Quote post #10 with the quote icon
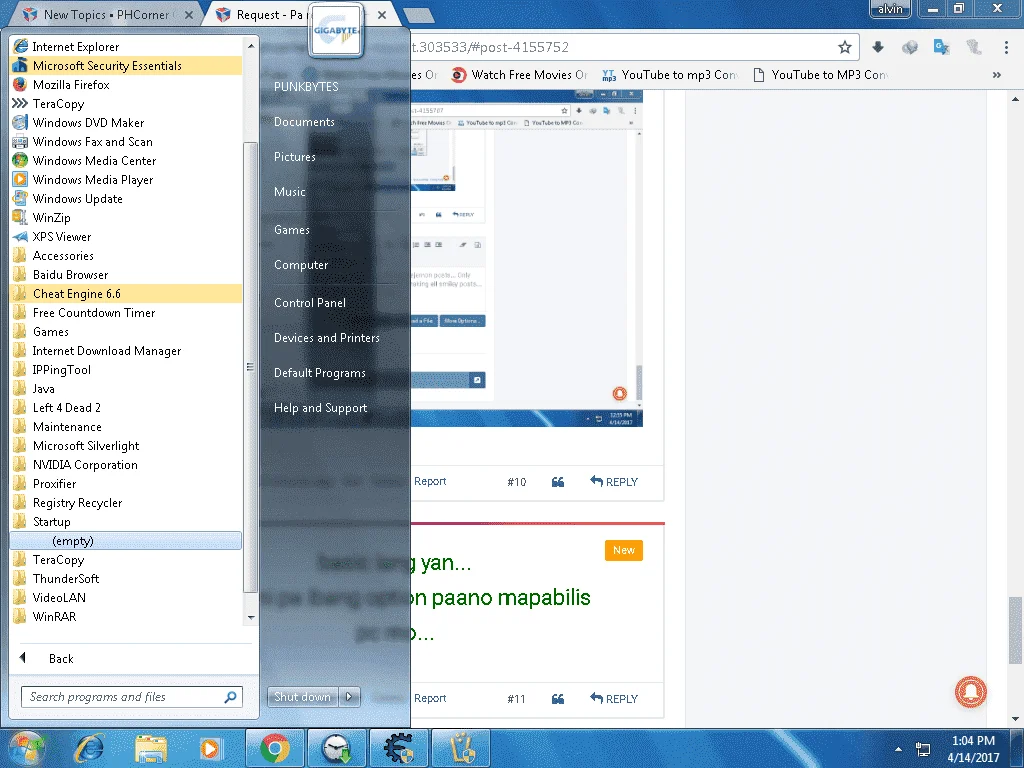1024x768 pixels. click(558, 482)
